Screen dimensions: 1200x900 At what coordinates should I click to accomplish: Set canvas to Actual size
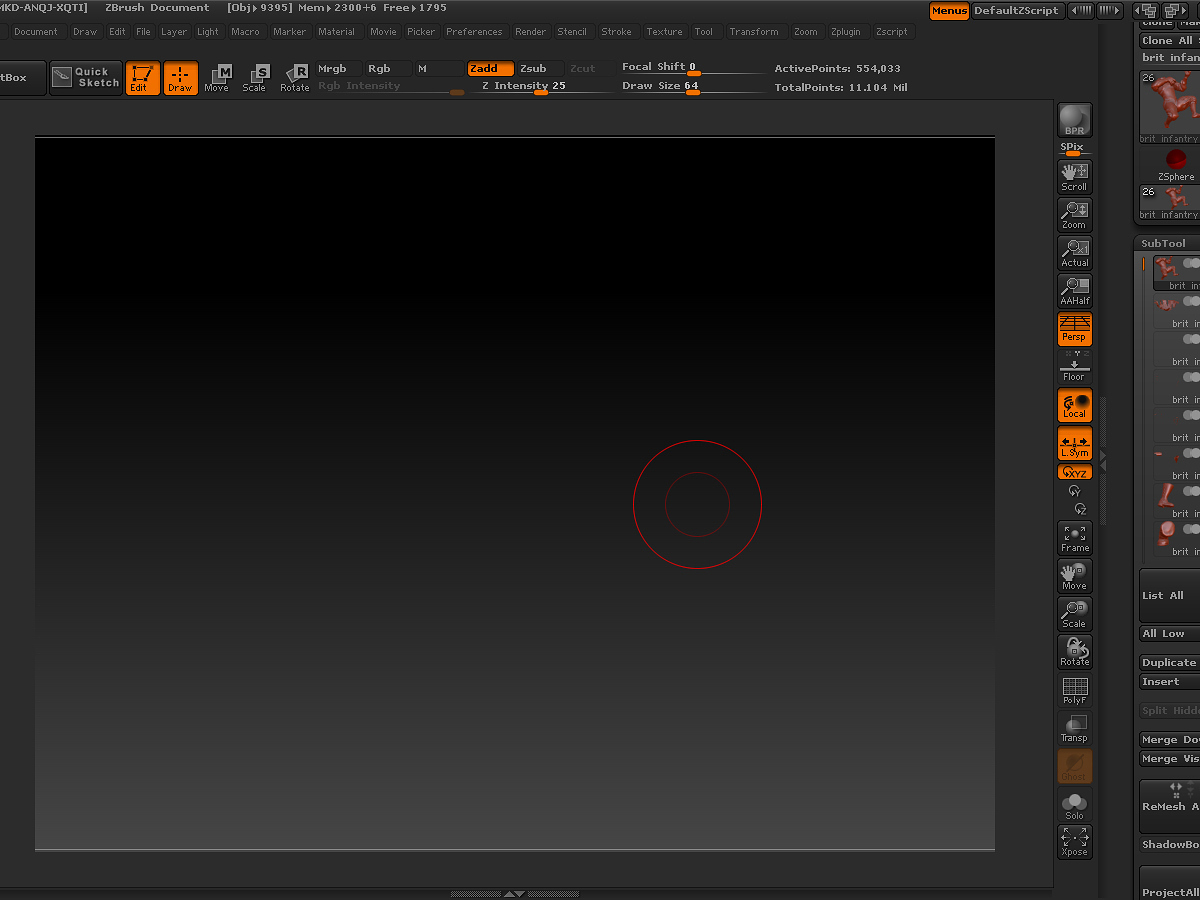tap(1075, 253)
